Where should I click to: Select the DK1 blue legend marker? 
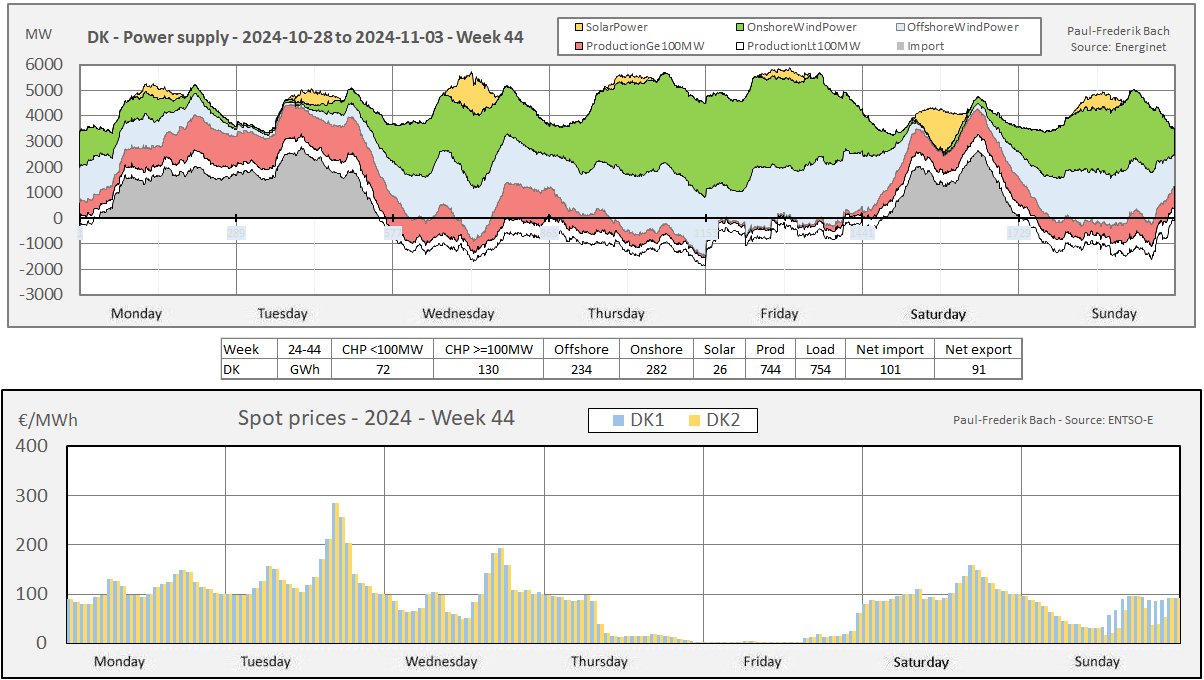click(616, 420)
